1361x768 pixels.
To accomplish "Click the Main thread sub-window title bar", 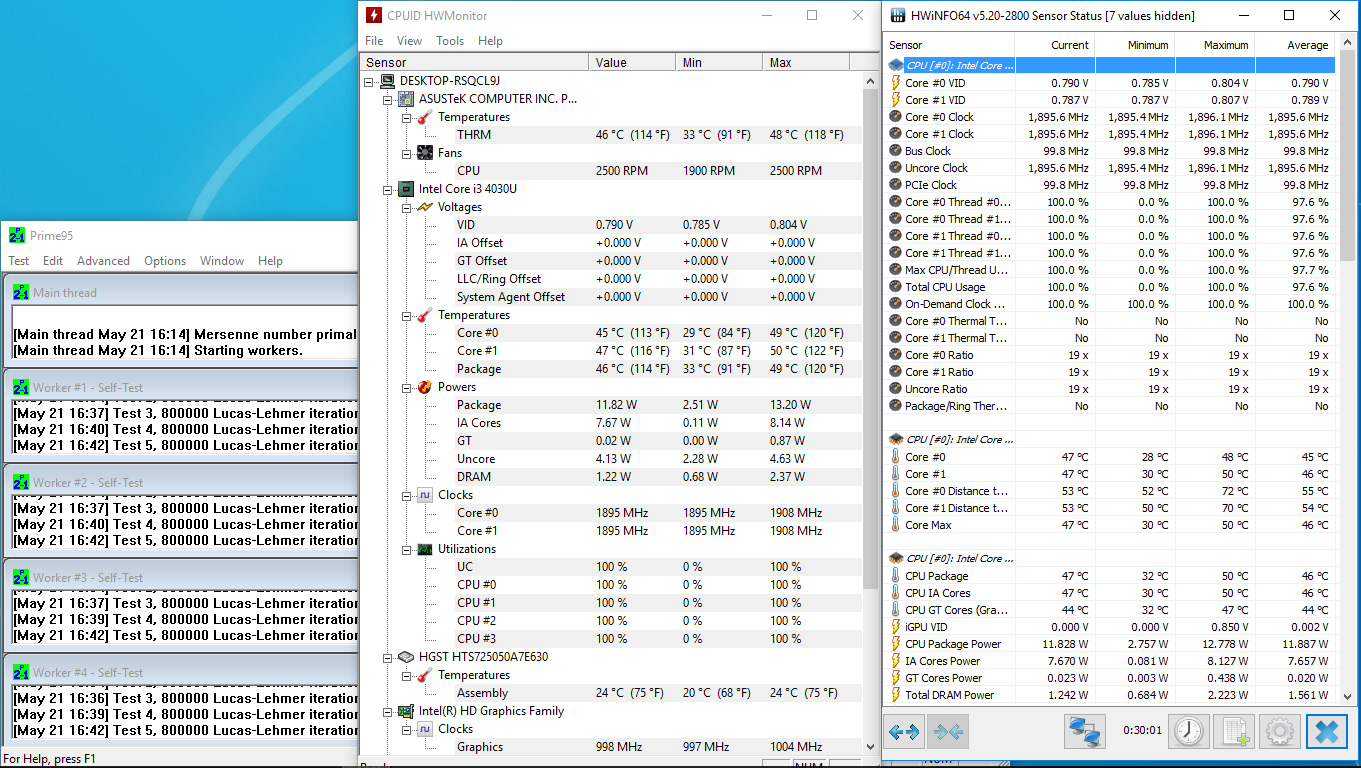I will click(x=182, y=293).
